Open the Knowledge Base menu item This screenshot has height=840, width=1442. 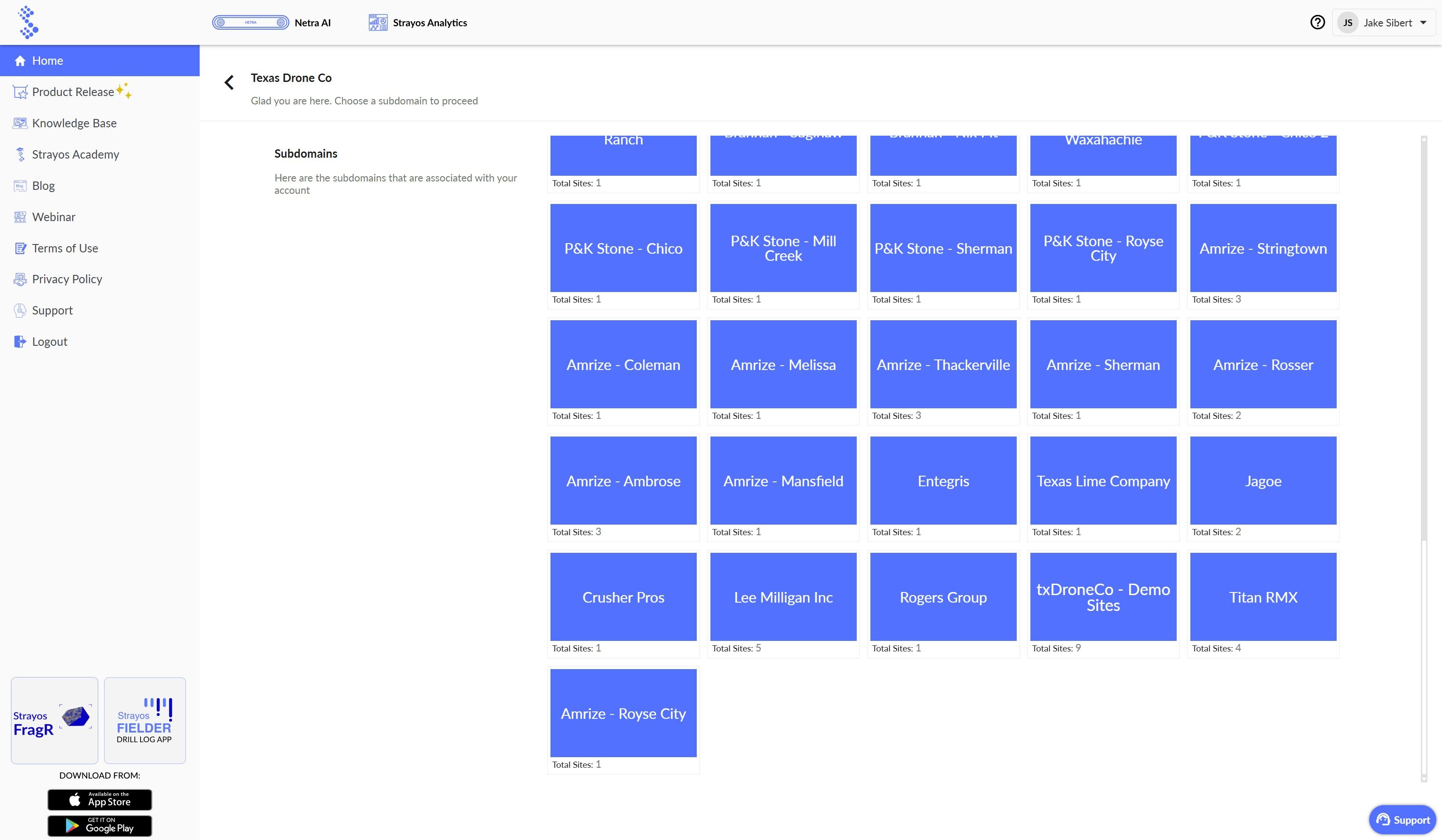(100, 123)
